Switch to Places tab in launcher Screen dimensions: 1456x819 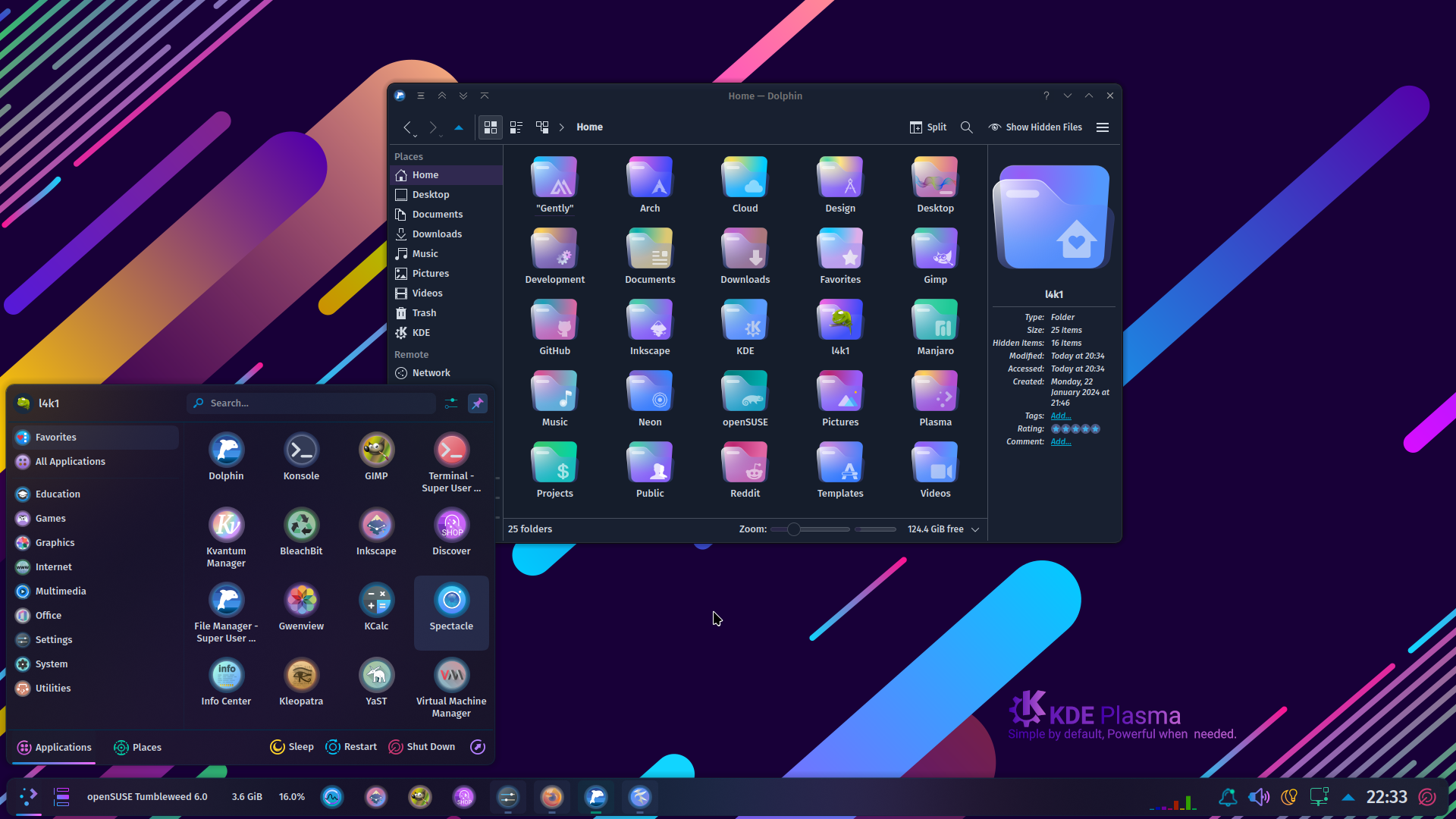(x=137, y=748)
